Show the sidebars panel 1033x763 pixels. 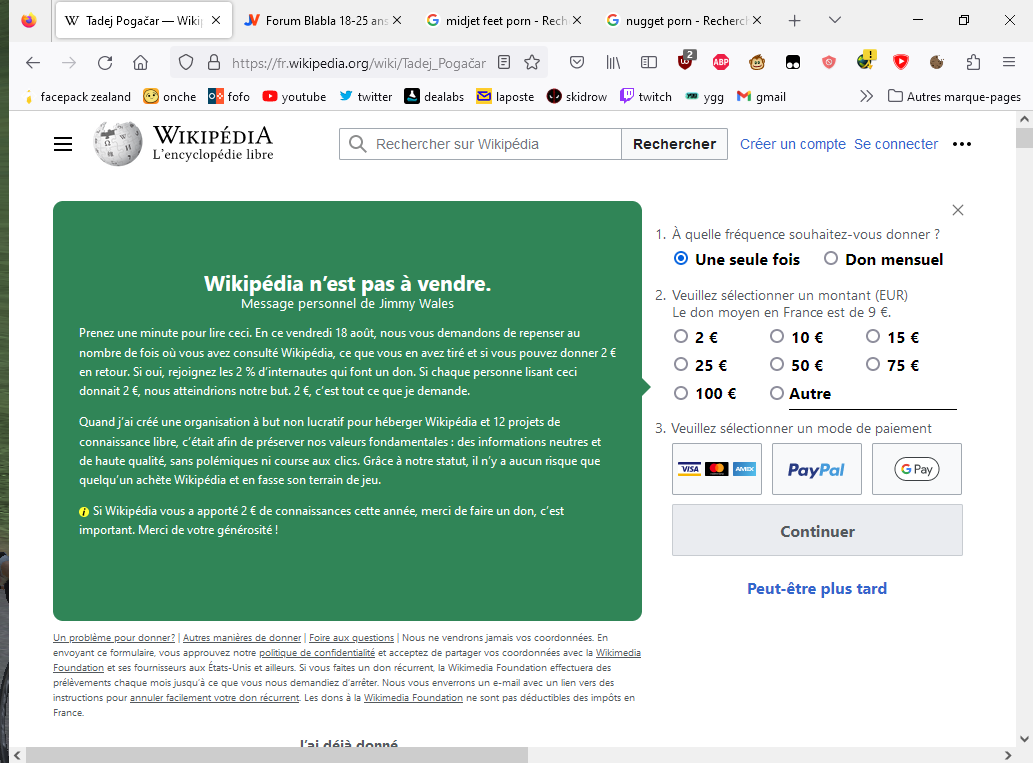[x=649, y=63]
